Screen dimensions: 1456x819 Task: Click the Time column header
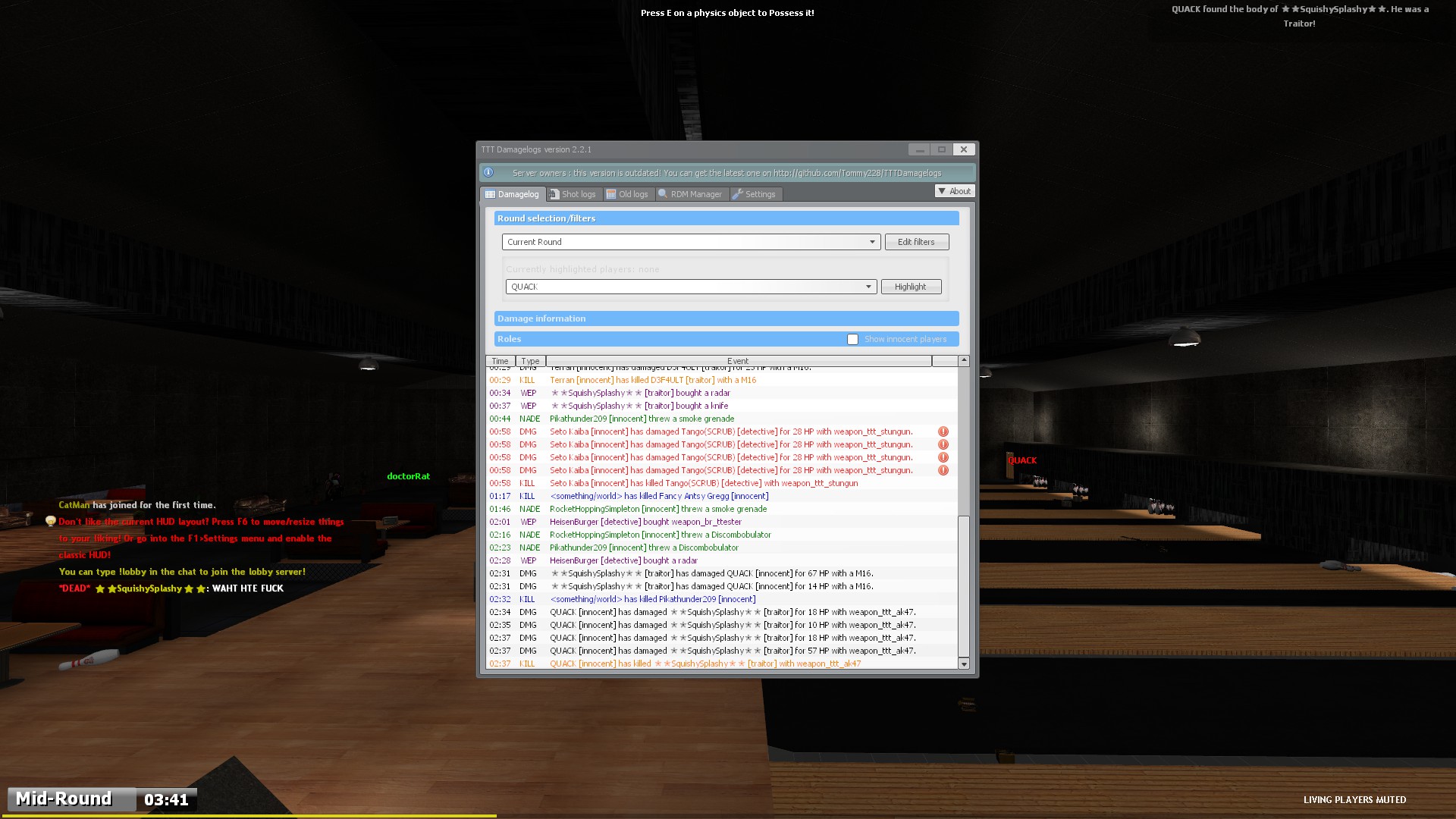tap(500, 361)
